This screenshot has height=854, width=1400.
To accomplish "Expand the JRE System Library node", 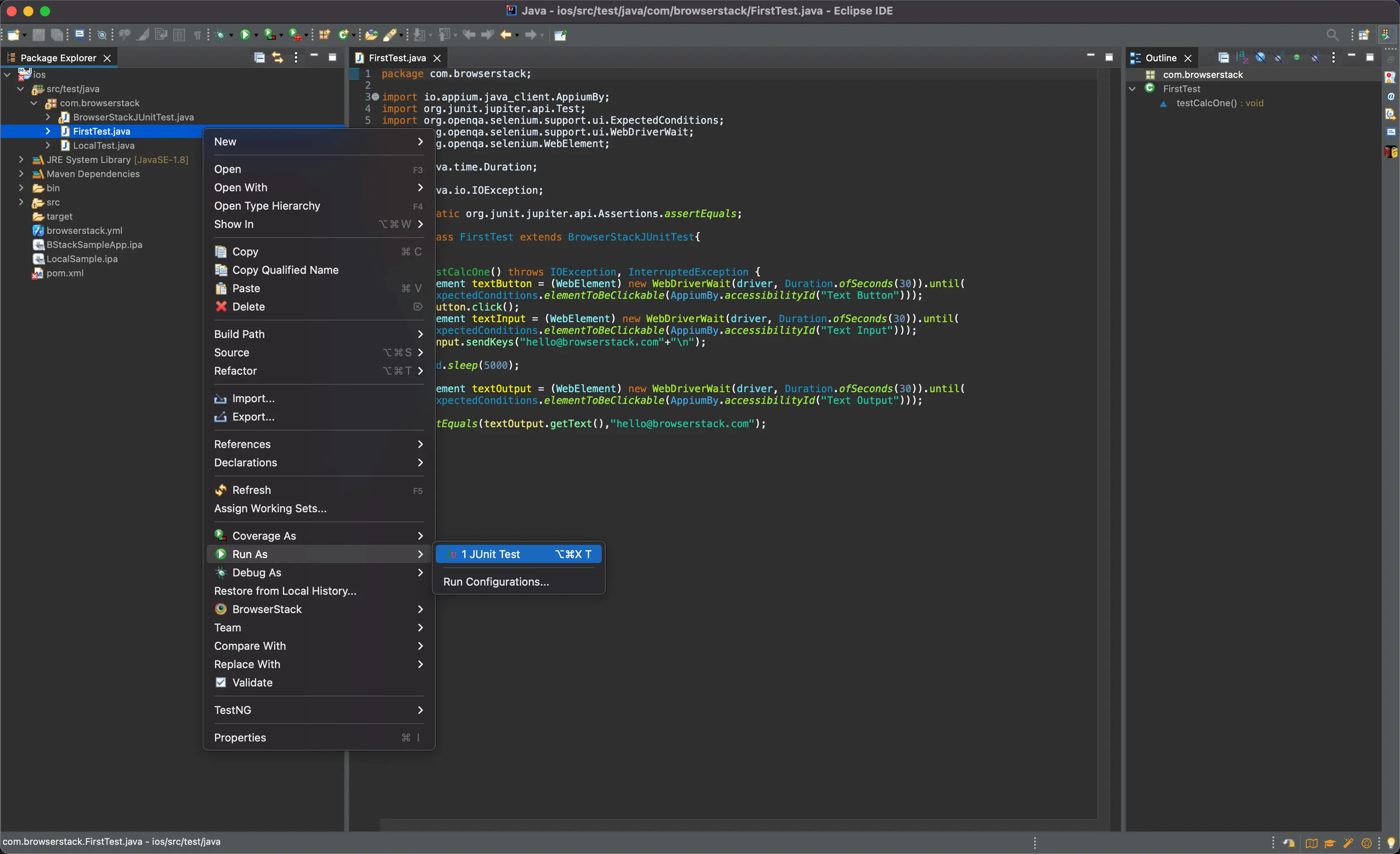I will coord(21,160).
